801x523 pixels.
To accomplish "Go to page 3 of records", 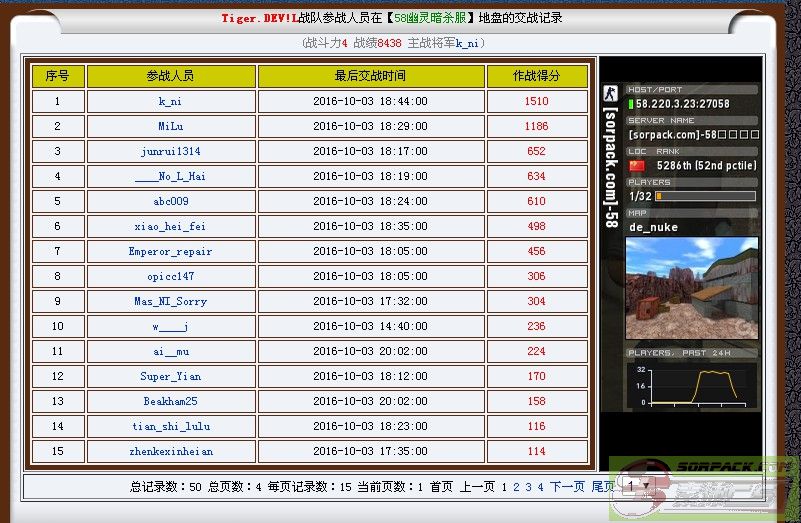I will coord(528,487).
